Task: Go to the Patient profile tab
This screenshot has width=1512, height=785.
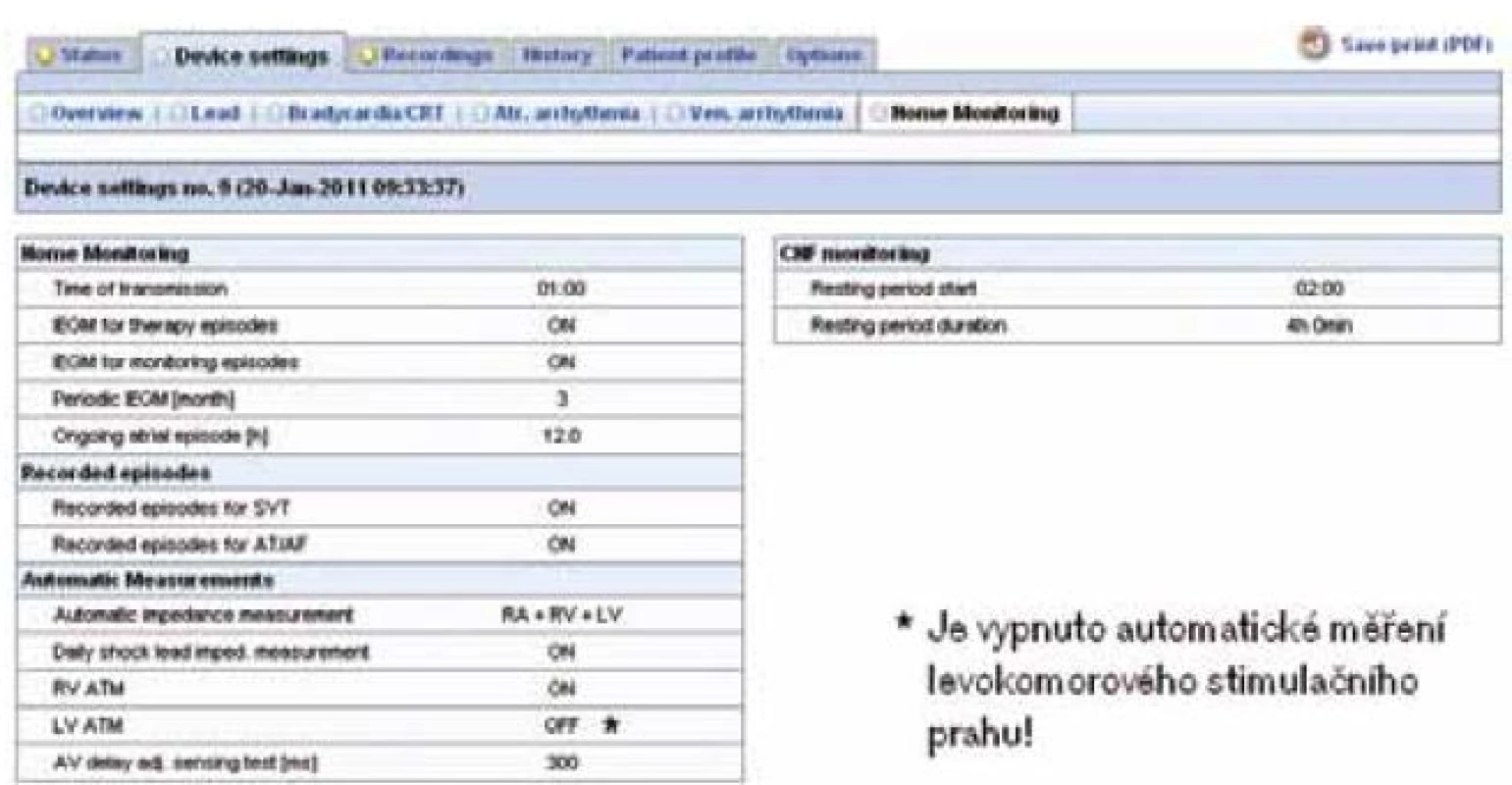Action: [689, 55]
